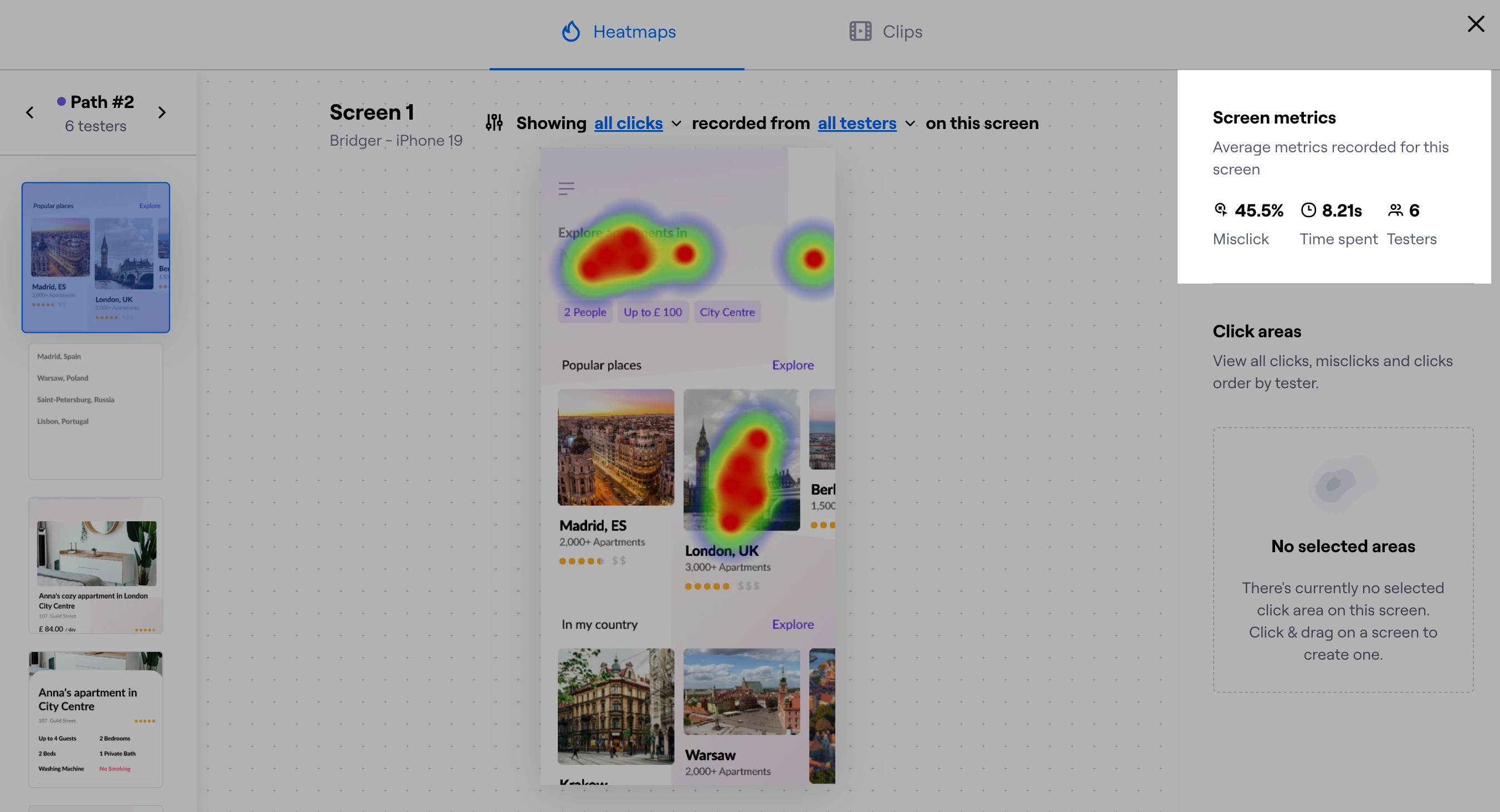Viewport: 1500px width, 812px height.
Task: Click the hamburger menu icon in the prototype screen
Action: [x=566, y=188]
